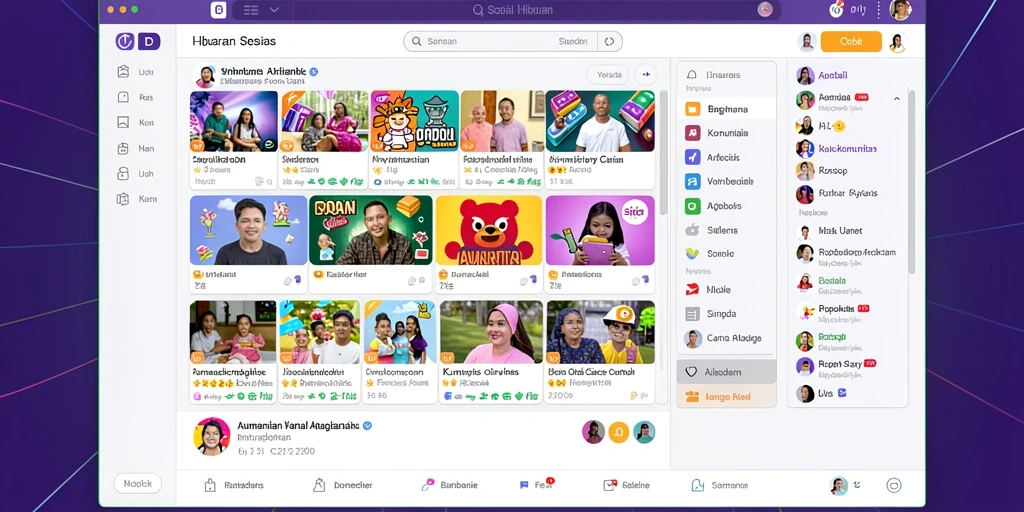Collapse the Aamdaa contact group chevron
Viewport: 1024px width, 512px height.
[x=897, y=99]
